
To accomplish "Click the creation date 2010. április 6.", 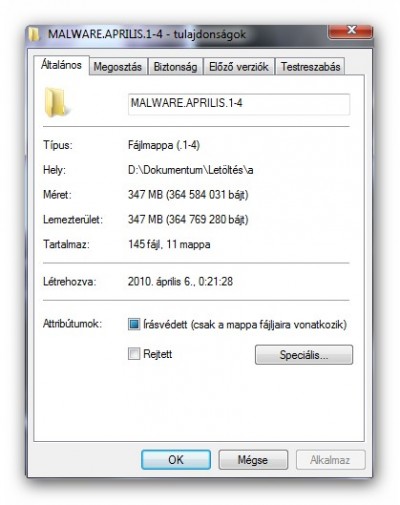I will pos(160,282).
